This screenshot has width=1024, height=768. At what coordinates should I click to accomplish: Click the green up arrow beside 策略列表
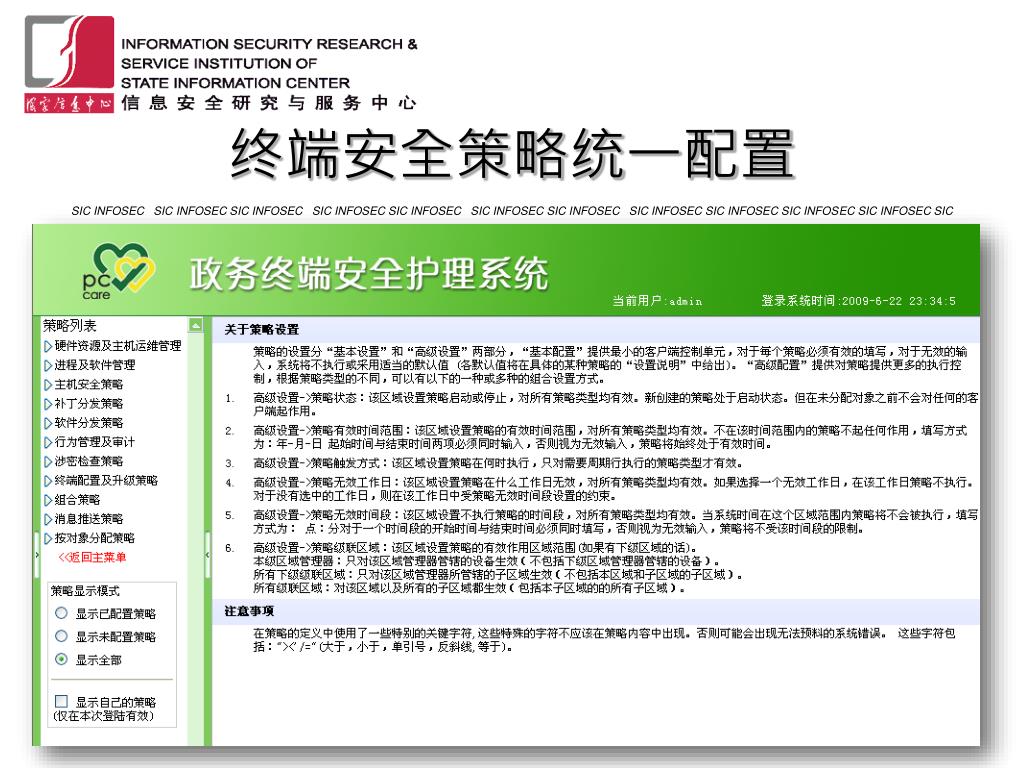point(195,325)
